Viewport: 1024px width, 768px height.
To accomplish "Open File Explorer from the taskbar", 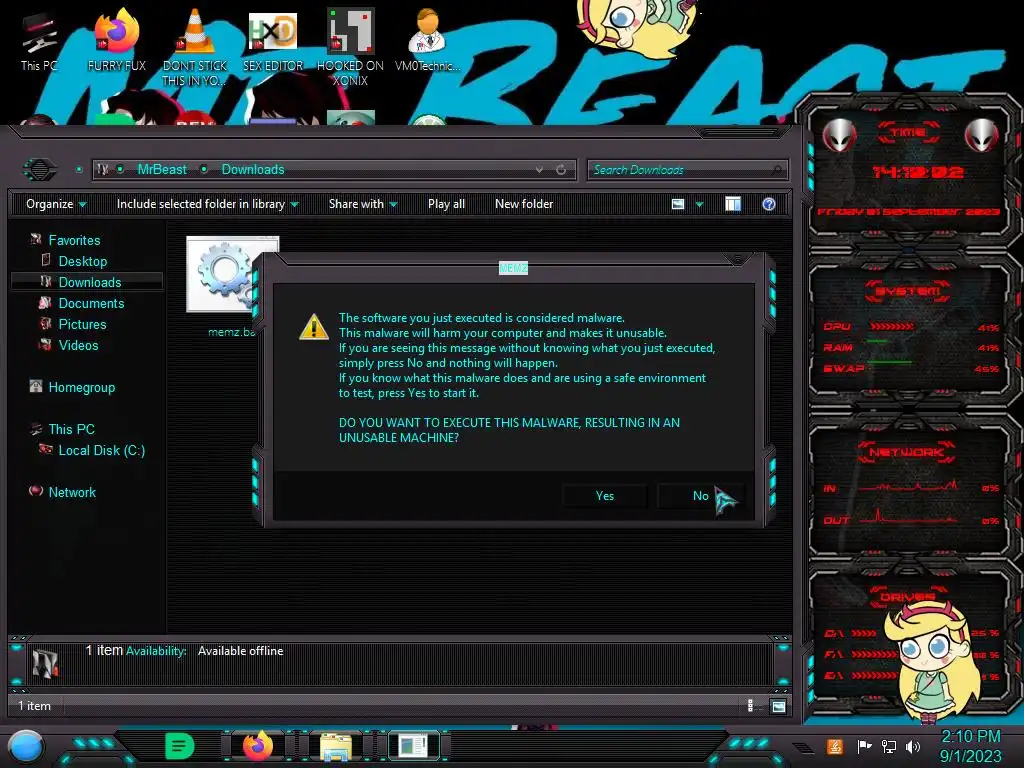I will [x=336, y=747].
